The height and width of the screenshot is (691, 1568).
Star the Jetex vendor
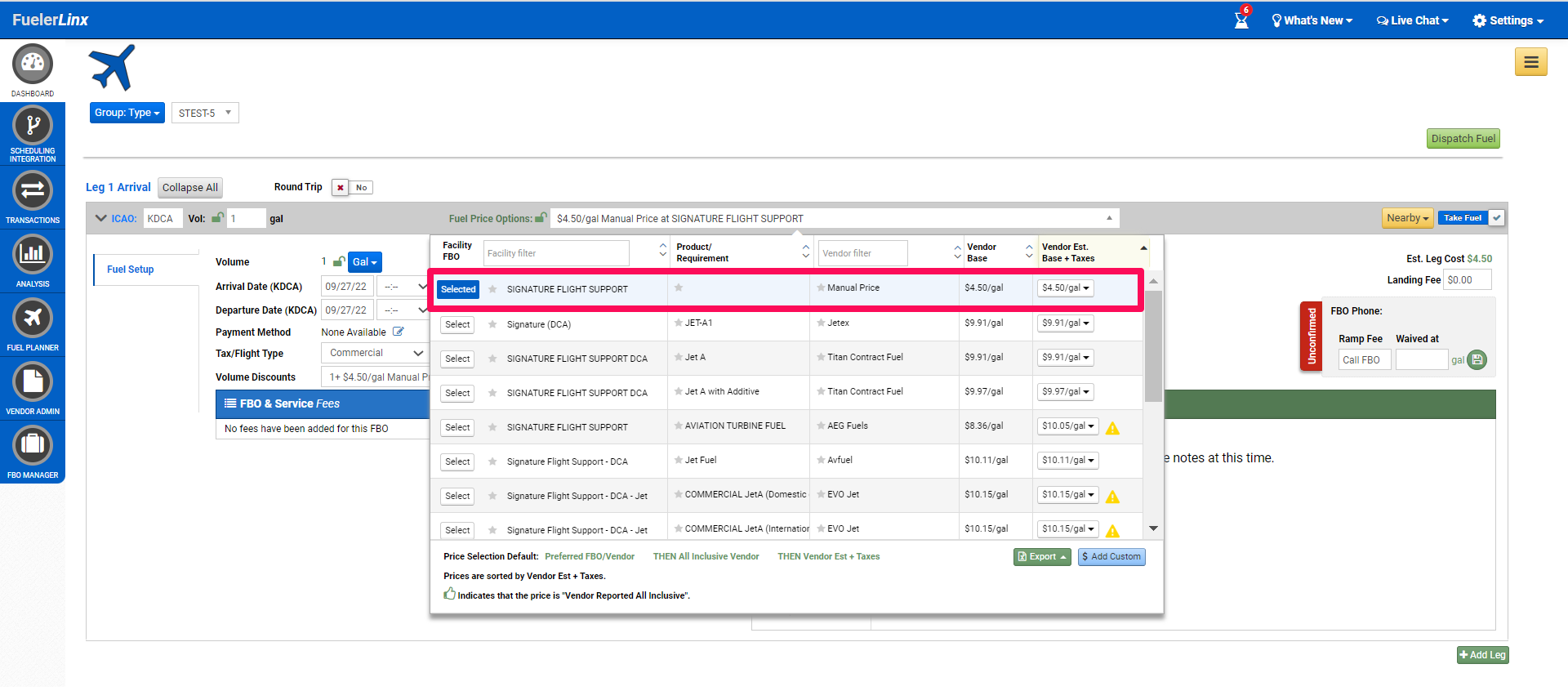[821, 323]
